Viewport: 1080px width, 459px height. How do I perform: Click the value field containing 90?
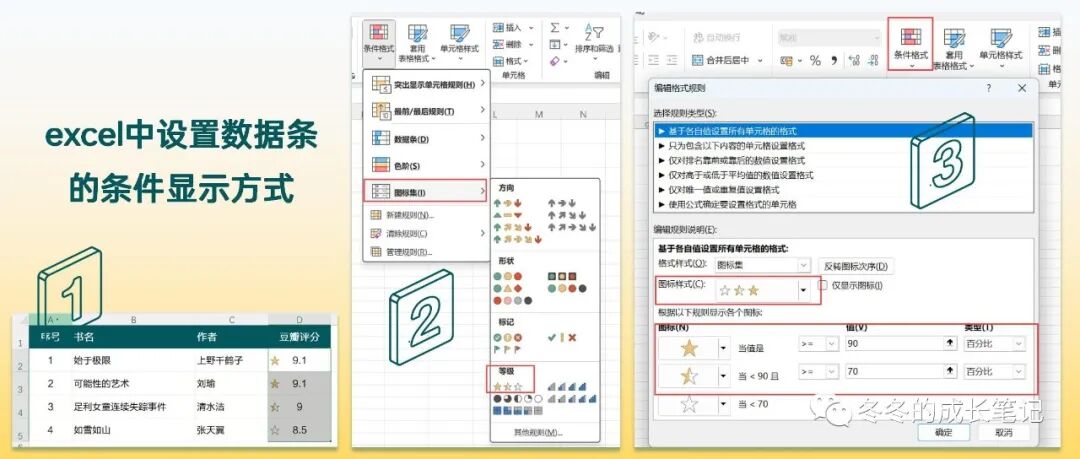coord(895,343)
